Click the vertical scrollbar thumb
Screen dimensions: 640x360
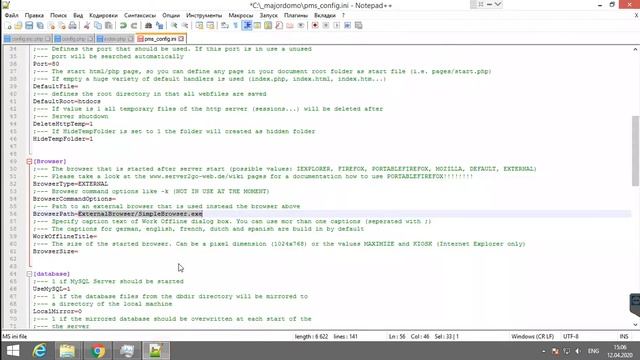click(635, 150)
